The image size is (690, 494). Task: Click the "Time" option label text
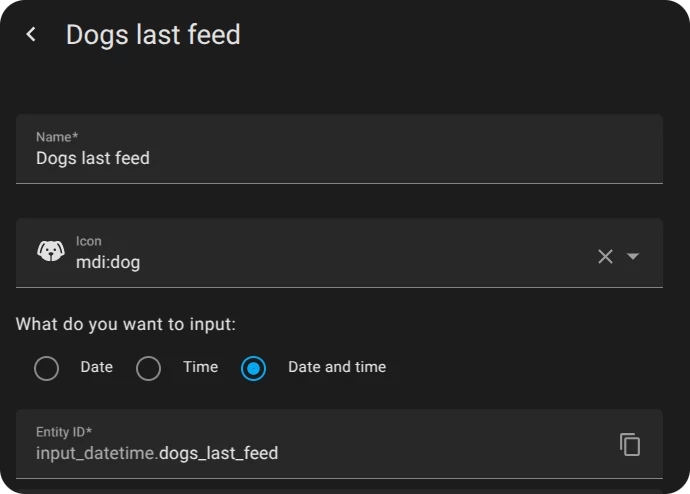(x=200, y=367)
